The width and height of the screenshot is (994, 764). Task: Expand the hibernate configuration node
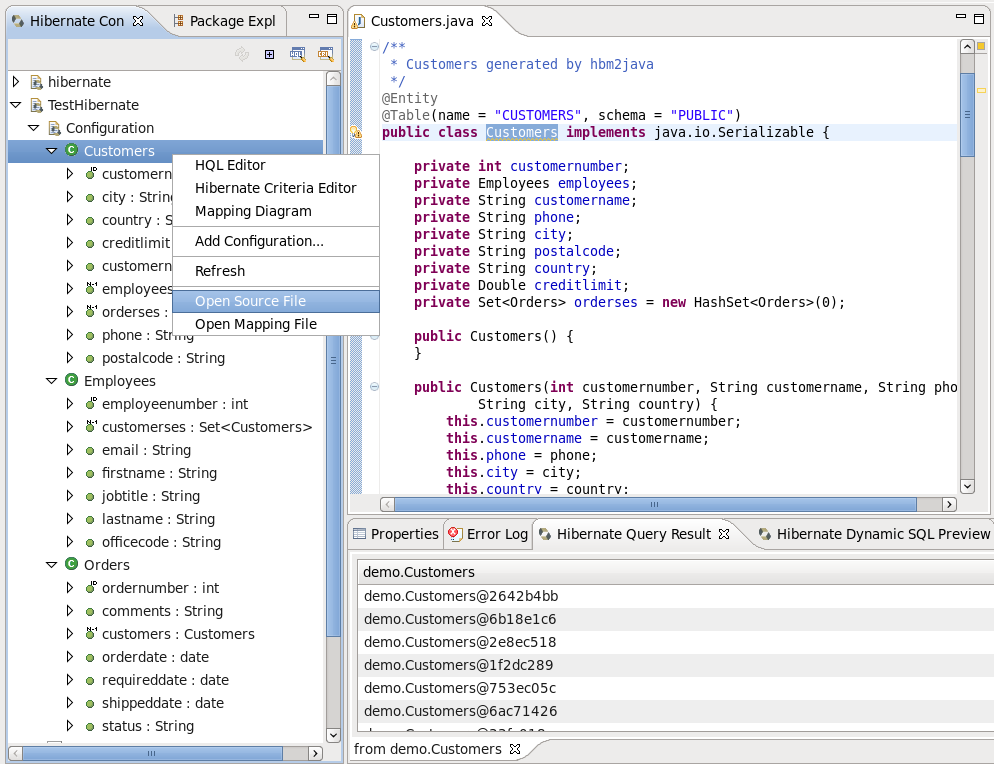15,81
